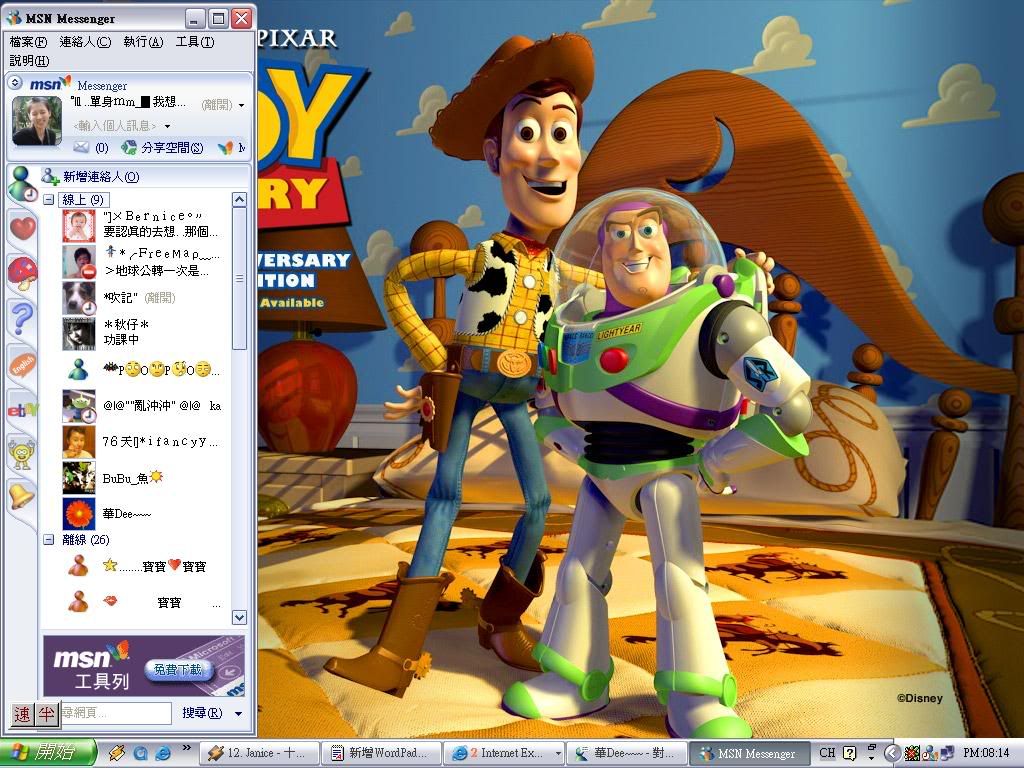Open 分享空間(S) shared space

pyautogui.click(x=163, y=148)
